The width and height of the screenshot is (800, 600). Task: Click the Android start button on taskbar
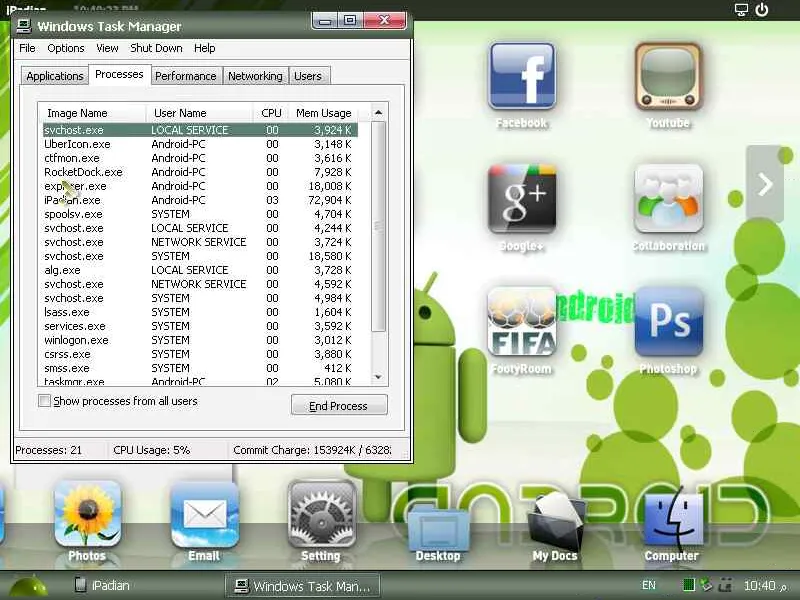coord(29,587)
